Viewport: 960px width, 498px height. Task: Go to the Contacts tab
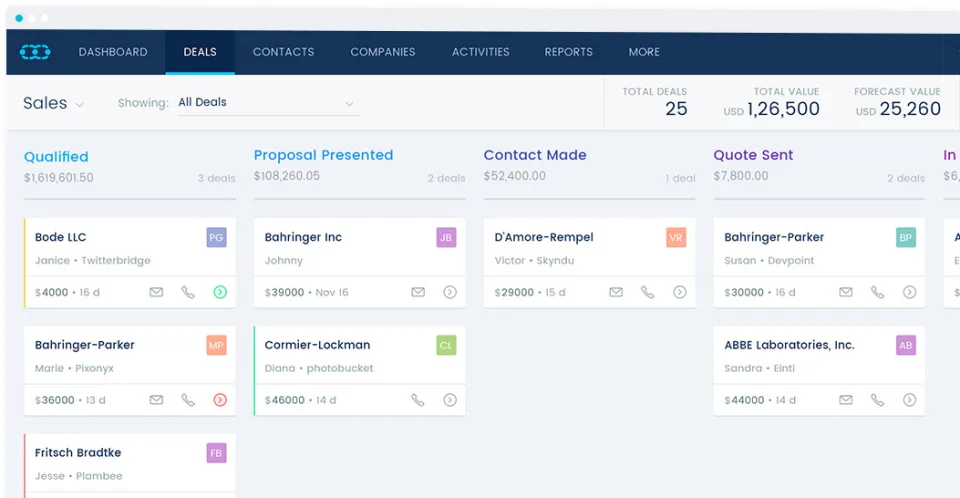283,52
